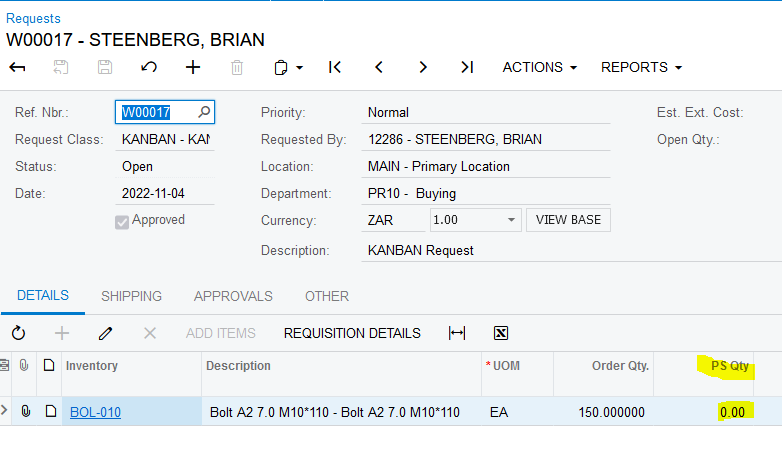The height and width of the screenshot is (465, 782).
Task: Open the currency rate dropdown
Action: [x=512, y=220]
